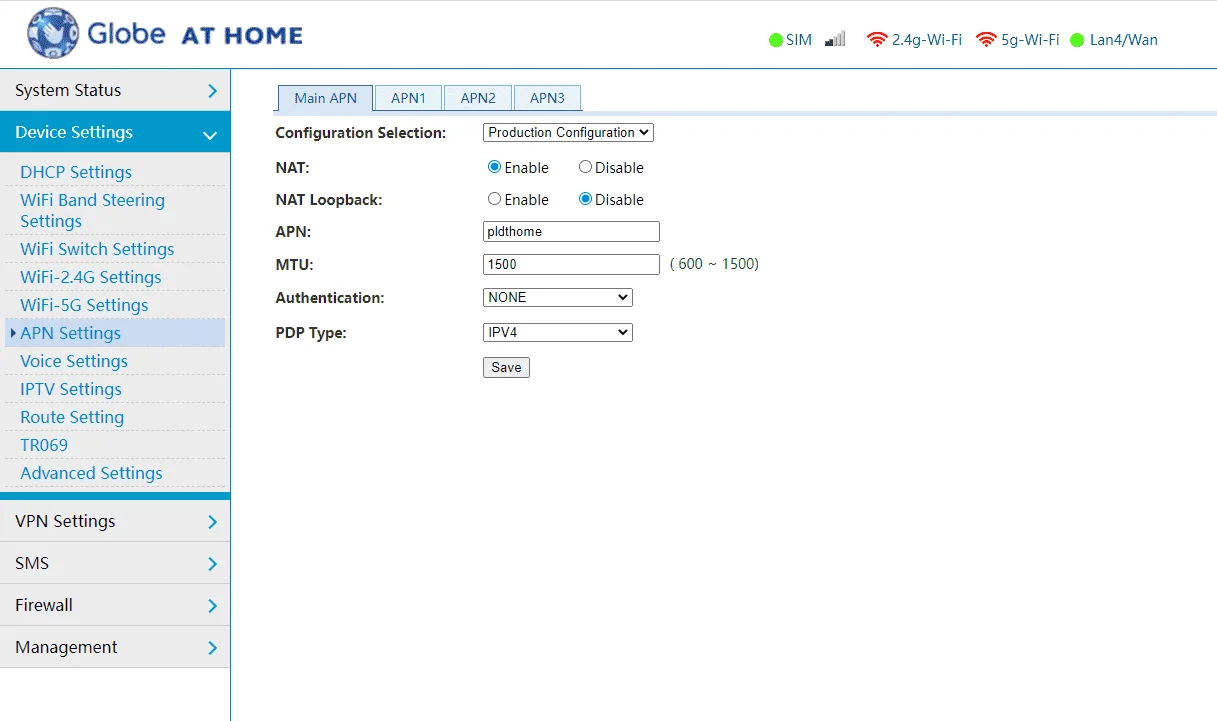Click the MTU range hint 600 ~ 1500
Screen dimensions: 1217x721
point(714,264)
